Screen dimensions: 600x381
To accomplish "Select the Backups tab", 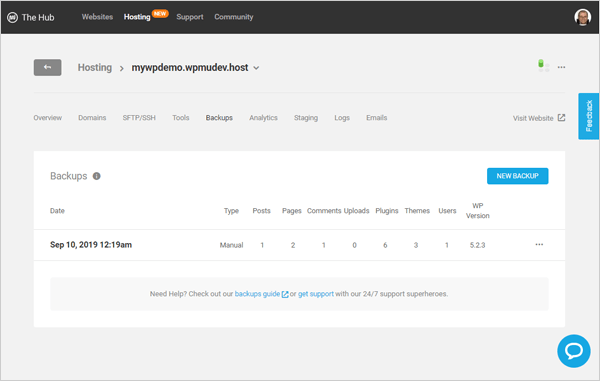I will coord(219,118).
